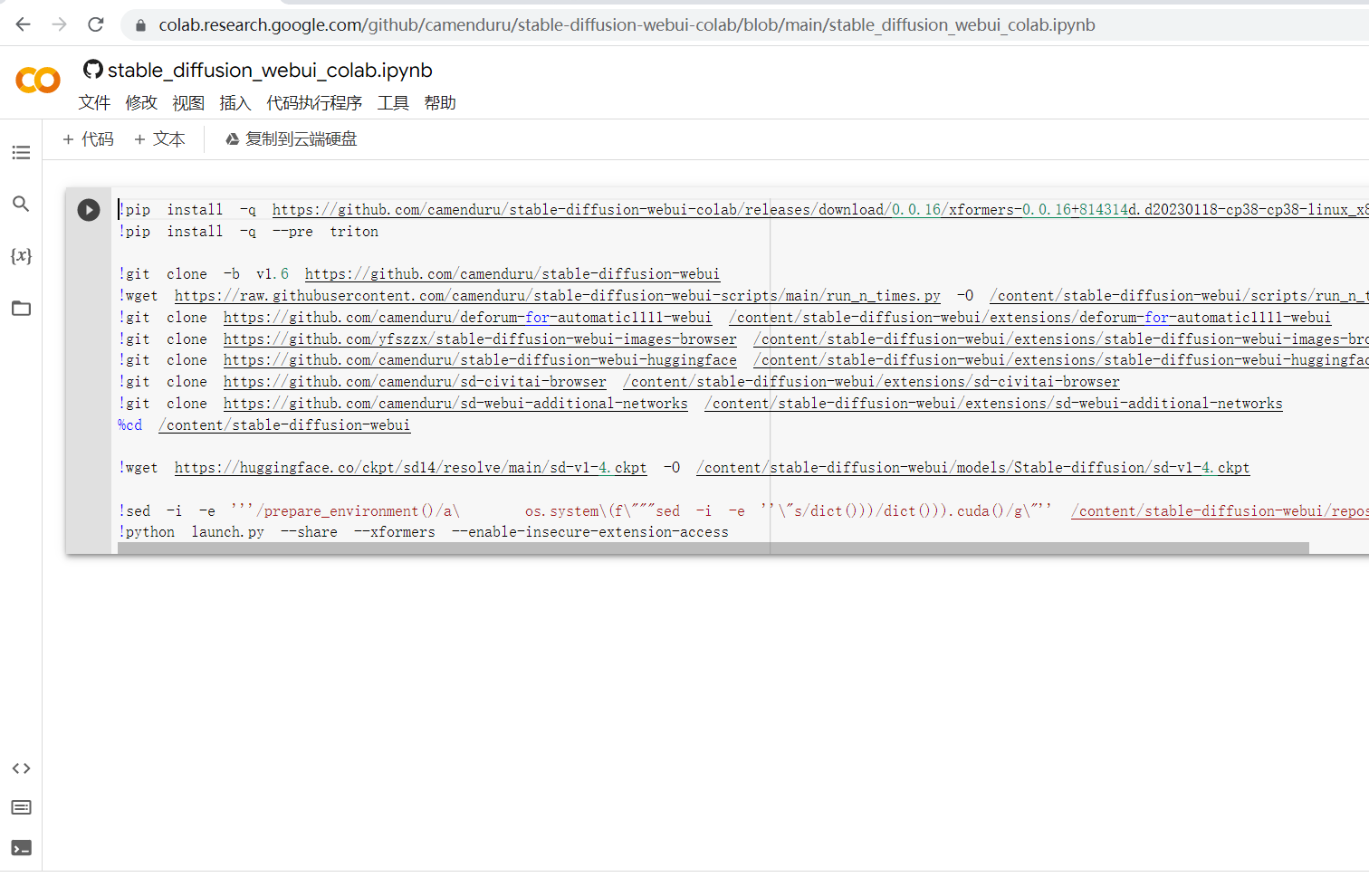The width and height of the screenshot is (1369, 896).
Task: Open the 修改 menu
Action: pyautogui.click(x=141, y=103)
